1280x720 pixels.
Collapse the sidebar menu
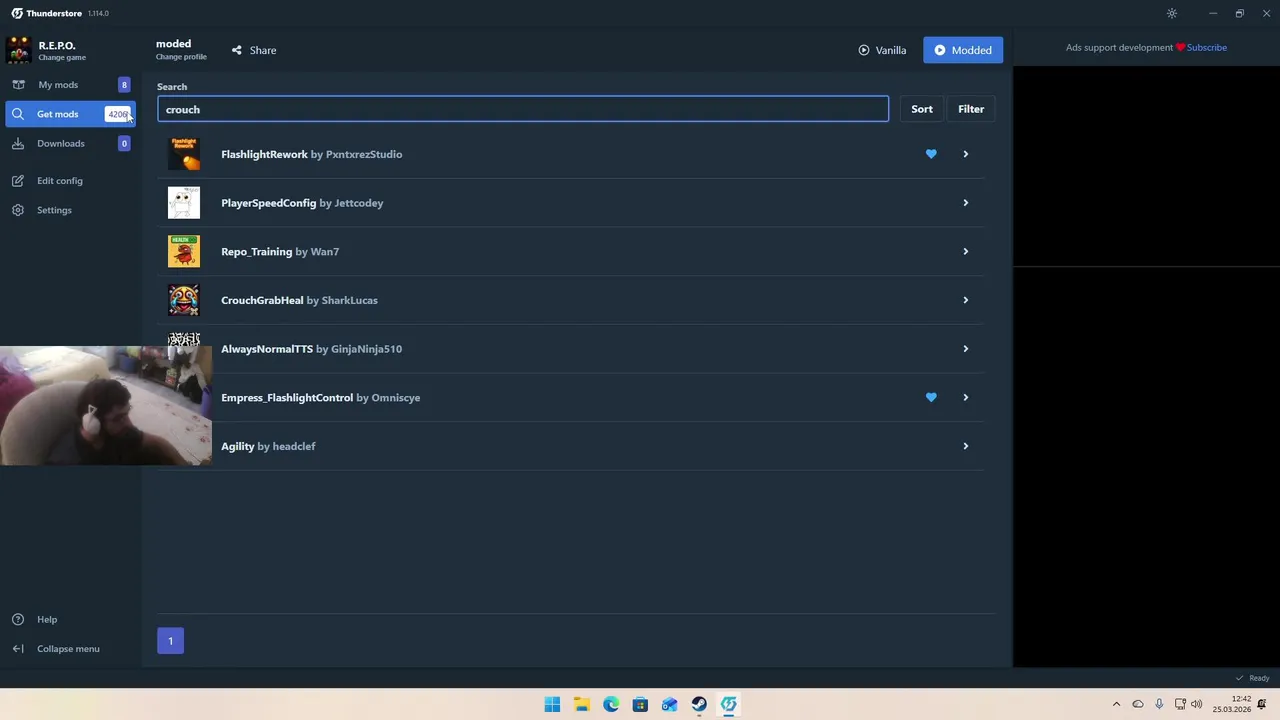tap(68, 649)
